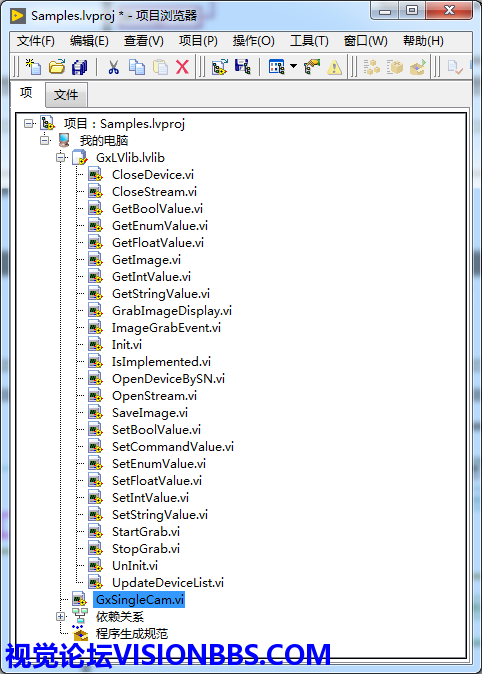Open the 工具(T) menu
482x674 pixels.
309,41
